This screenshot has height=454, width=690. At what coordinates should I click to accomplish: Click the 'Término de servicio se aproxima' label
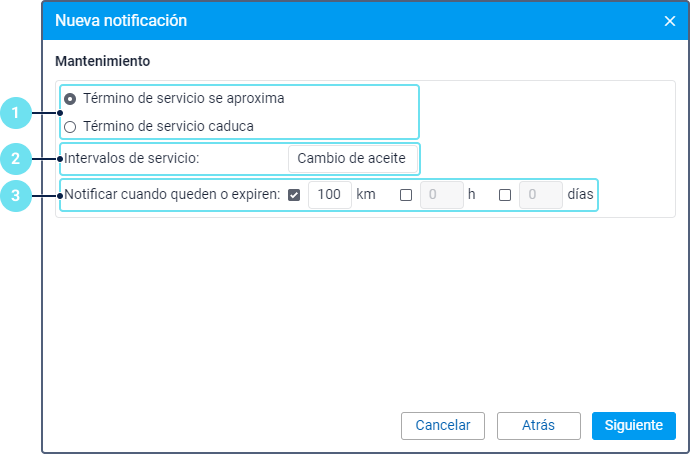click(184, 99)
